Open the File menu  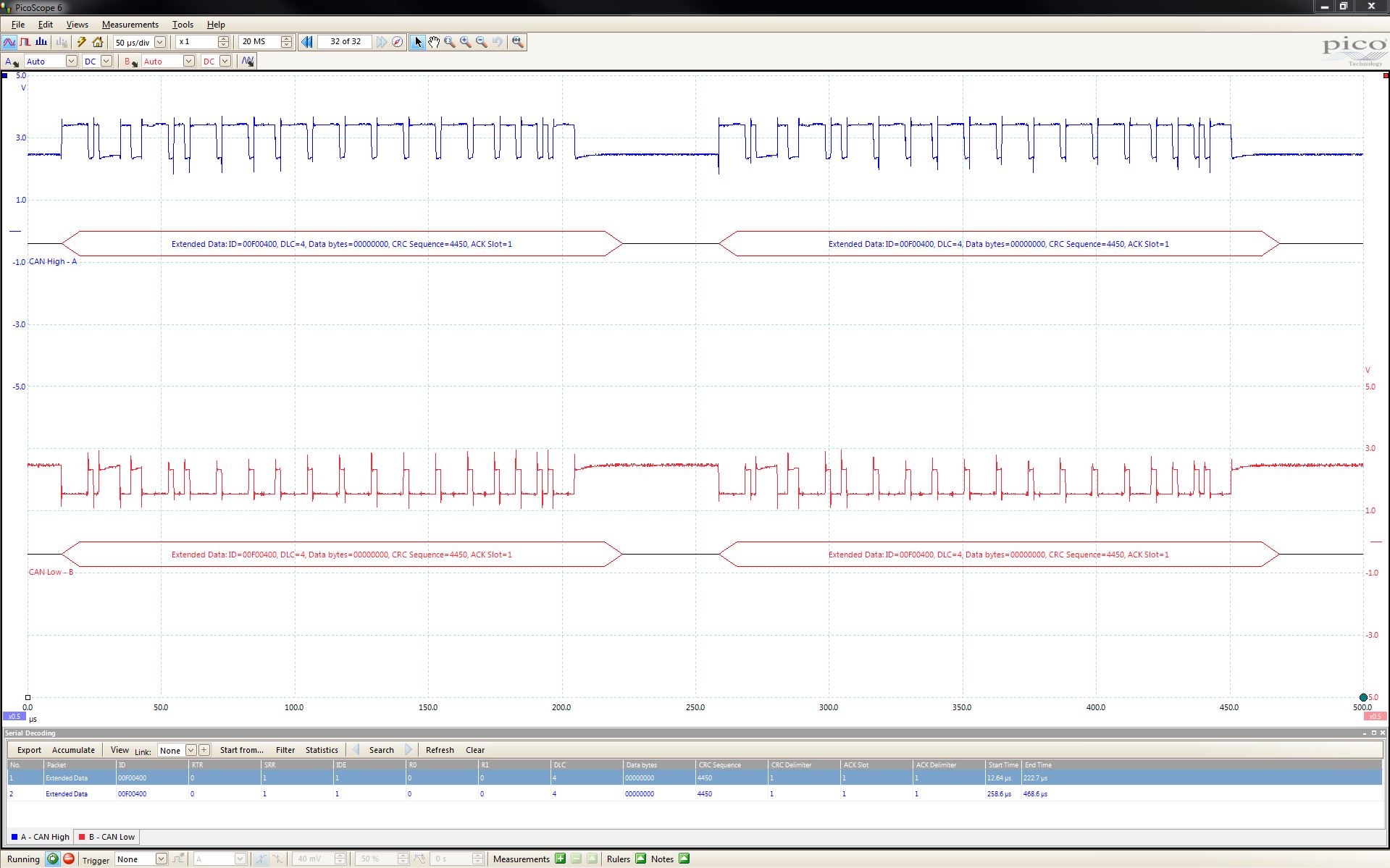[x=17, y=24]
